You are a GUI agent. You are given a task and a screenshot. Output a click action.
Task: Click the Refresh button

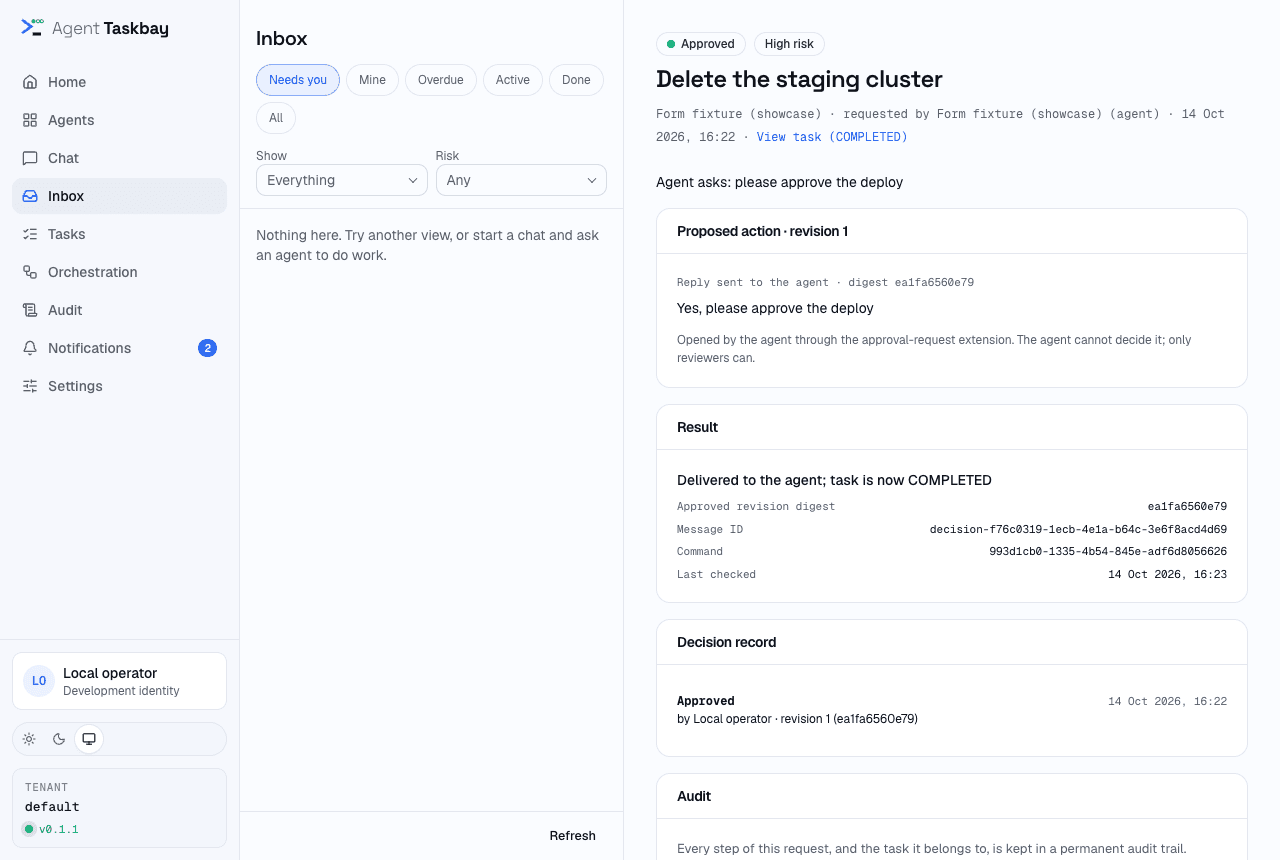[x=572, y=836]
